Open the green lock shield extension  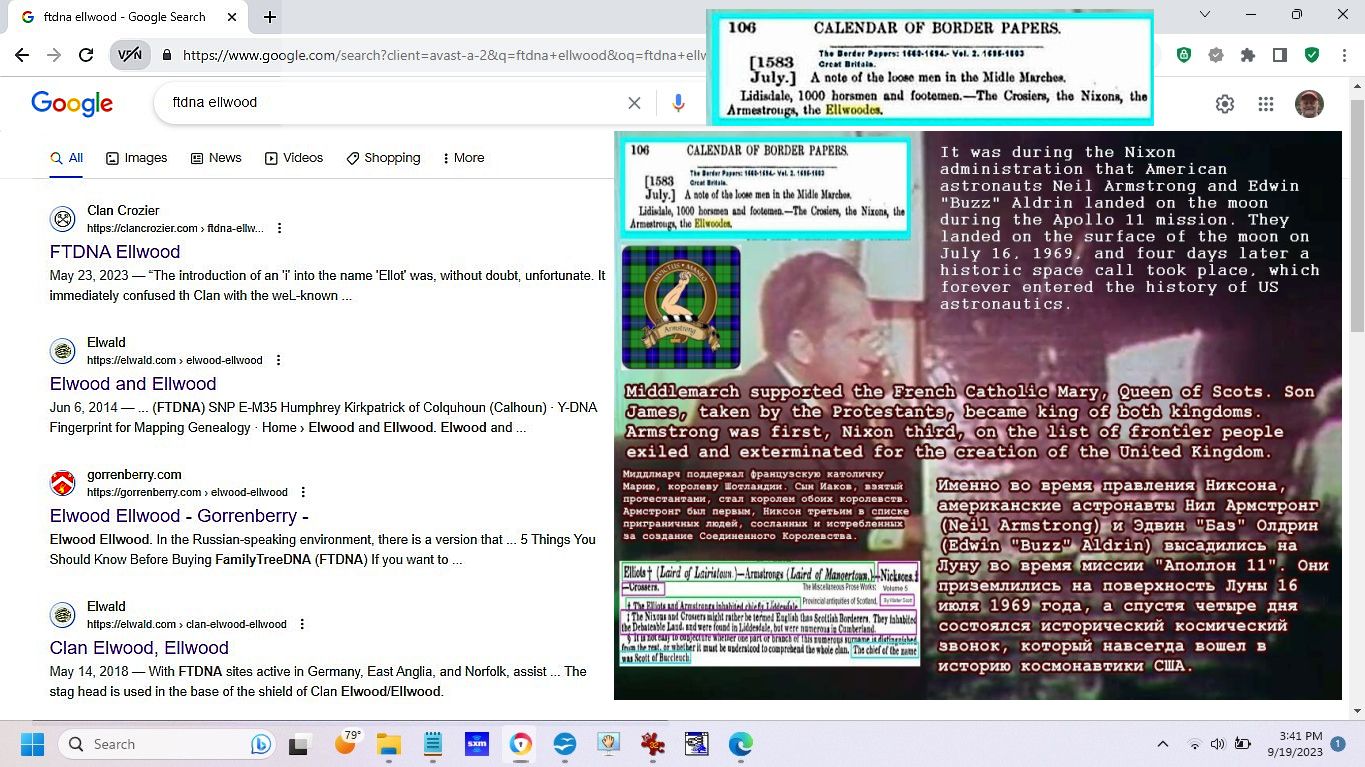coord(1184,55)
